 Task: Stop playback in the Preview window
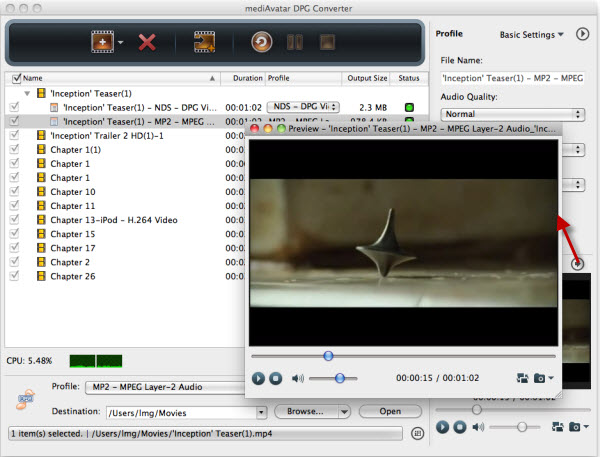276,379
